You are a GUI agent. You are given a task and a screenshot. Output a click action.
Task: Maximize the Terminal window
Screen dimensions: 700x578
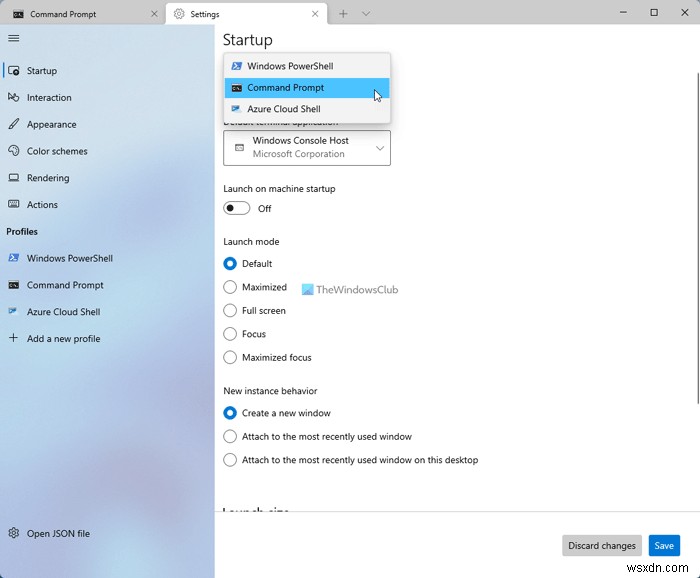coord(654,13)
